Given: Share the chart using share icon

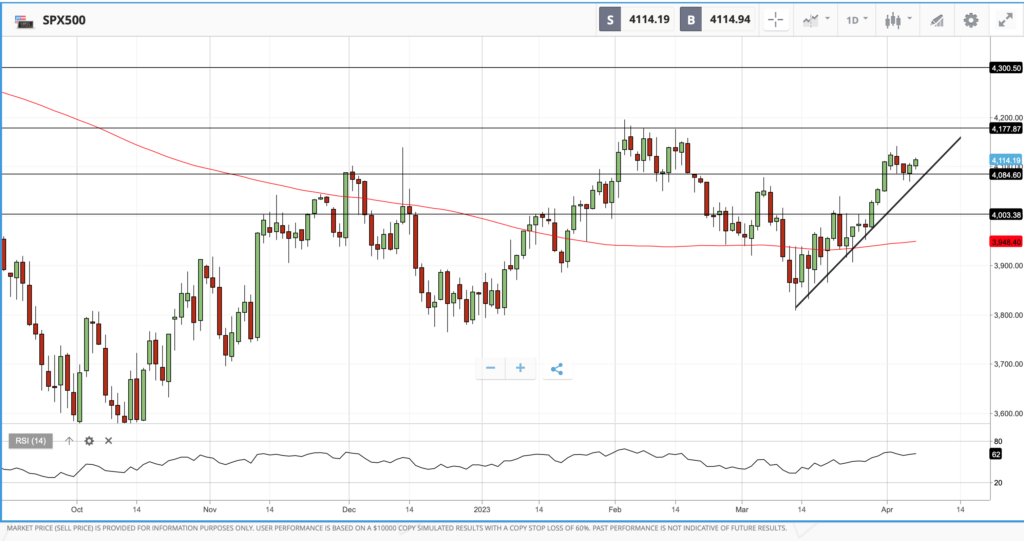Looking at the screenshot, I should 557,368.
